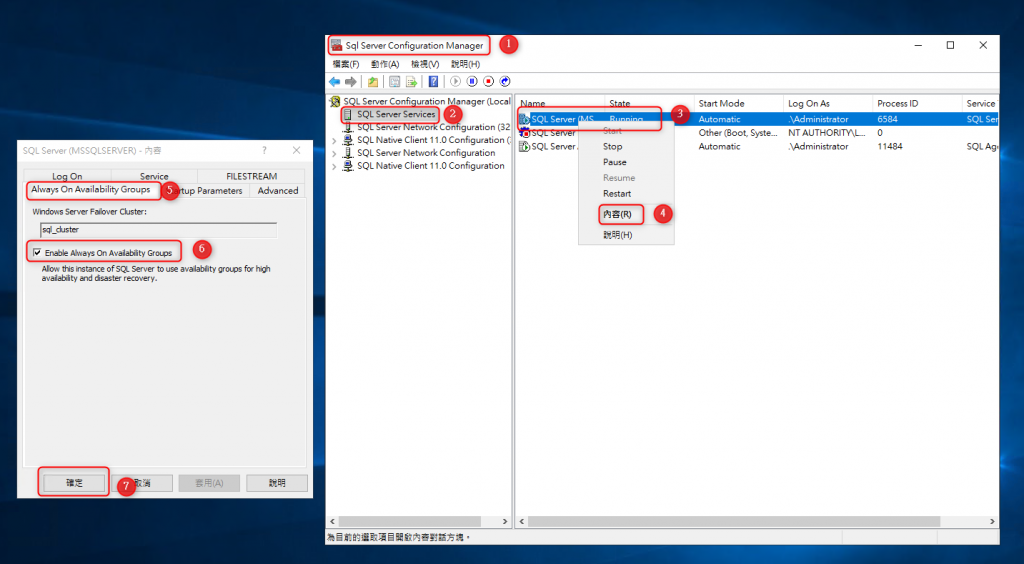
Task: Click icon beside SQL Server Network Configuration (32
Action: click(349, 127)
